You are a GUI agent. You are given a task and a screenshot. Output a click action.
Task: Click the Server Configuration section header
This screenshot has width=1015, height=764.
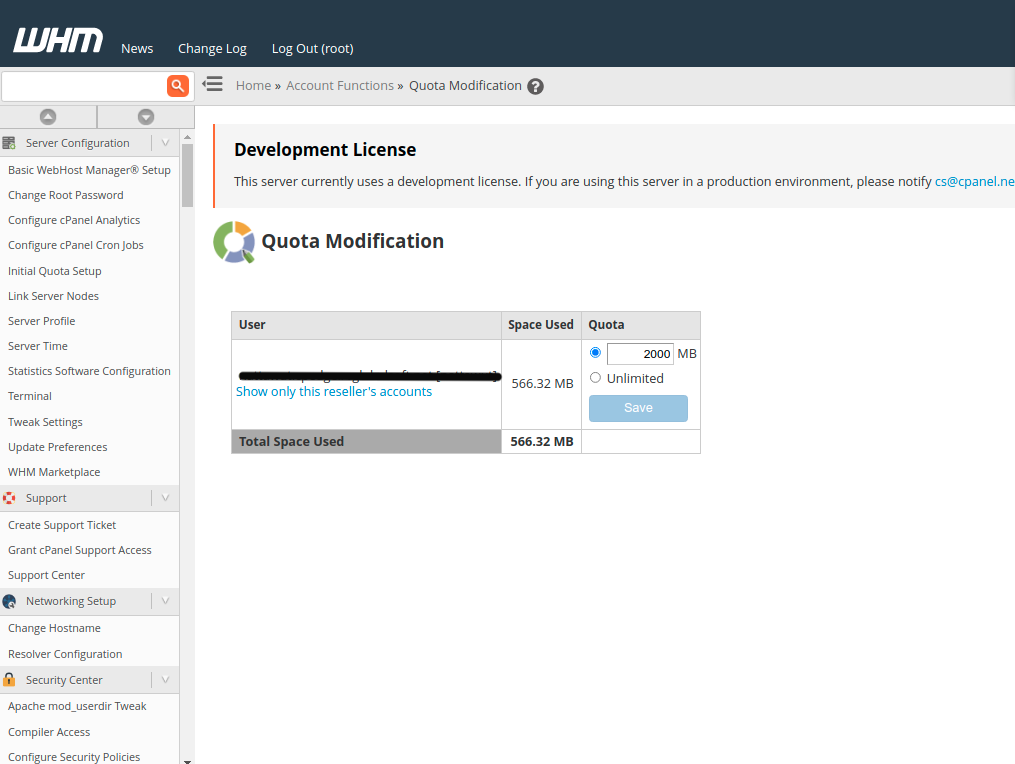(x=77, y=143)
